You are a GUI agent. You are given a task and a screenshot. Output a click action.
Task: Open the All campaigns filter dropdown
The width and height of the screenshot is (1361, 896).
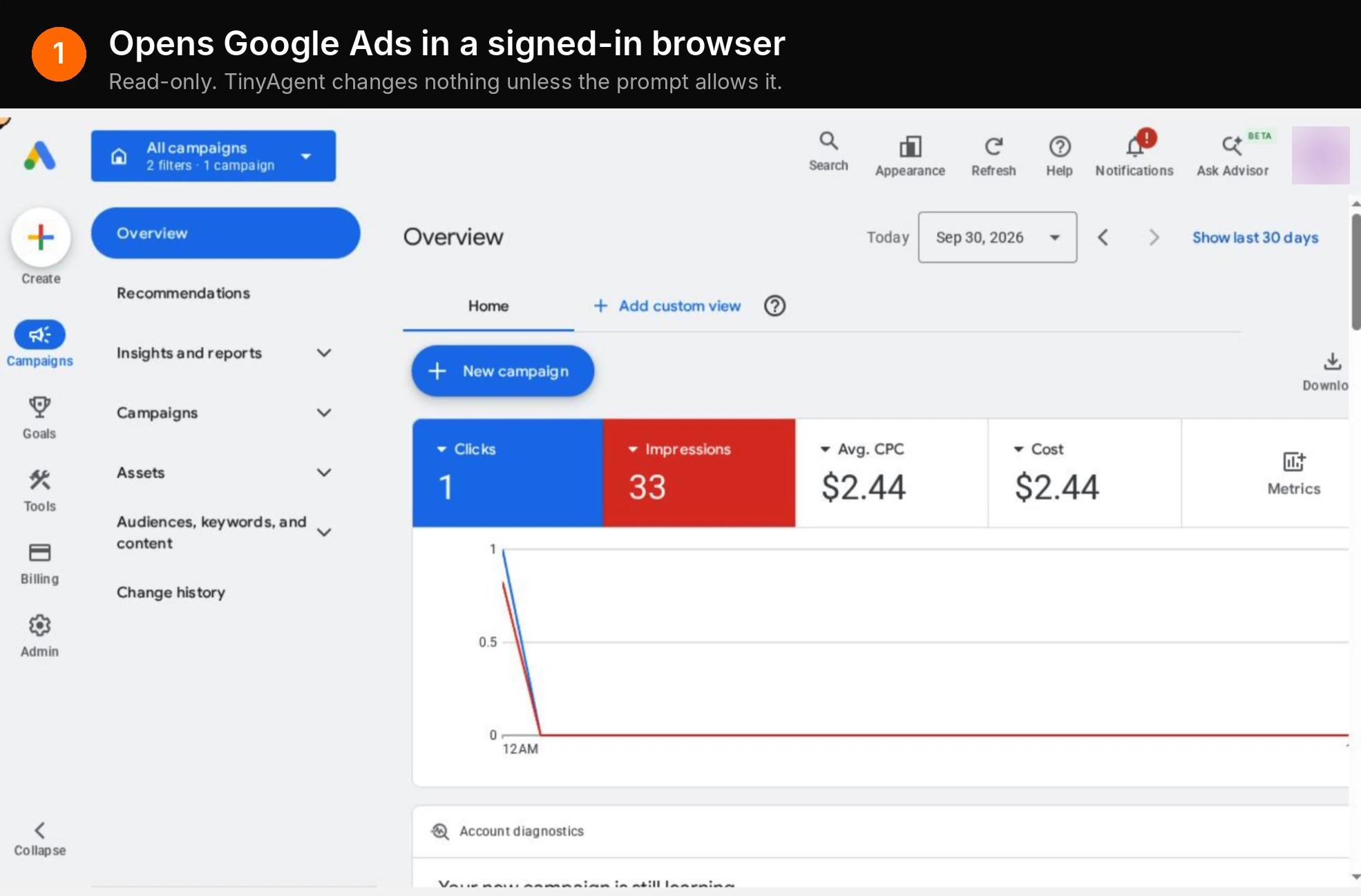[213, 156]
